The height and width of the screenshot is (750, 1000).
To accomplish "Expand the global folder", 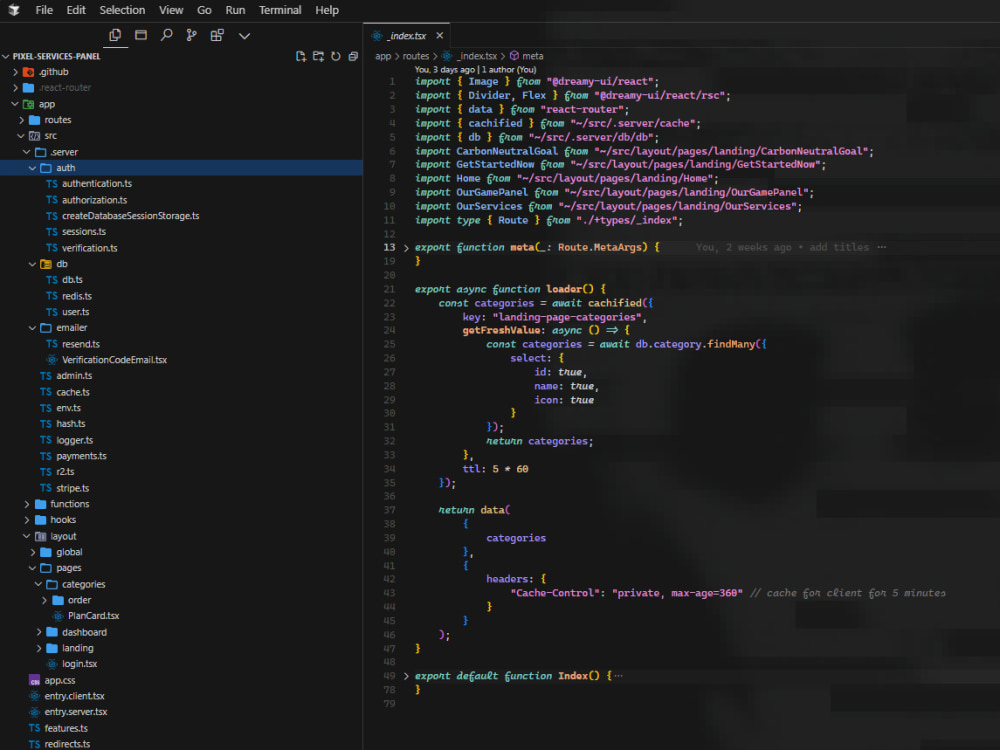I will [33, 552].
